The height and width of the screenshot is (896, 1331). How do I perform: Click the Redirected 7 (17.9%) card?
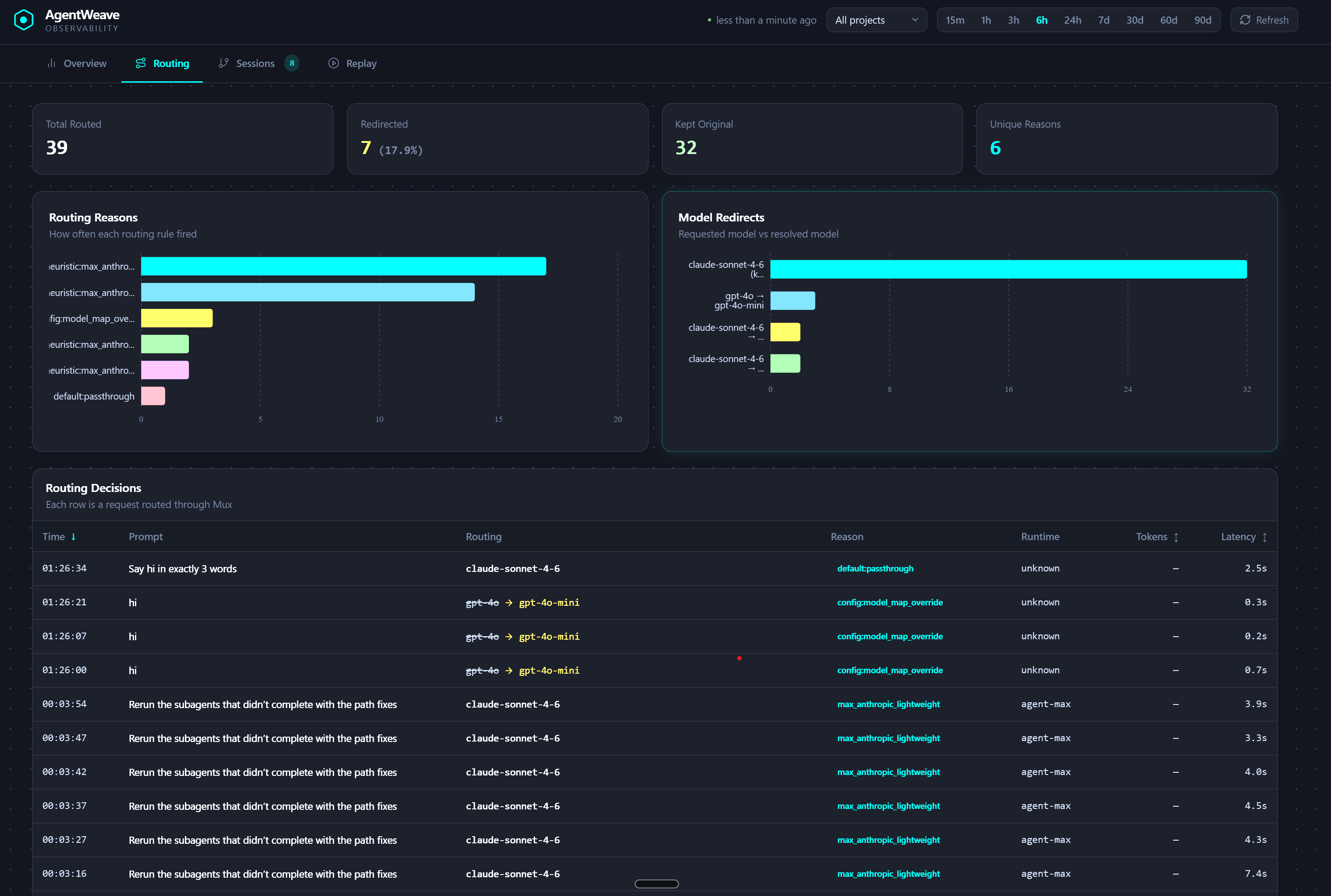pyautogui.click(x=498, y=139)
